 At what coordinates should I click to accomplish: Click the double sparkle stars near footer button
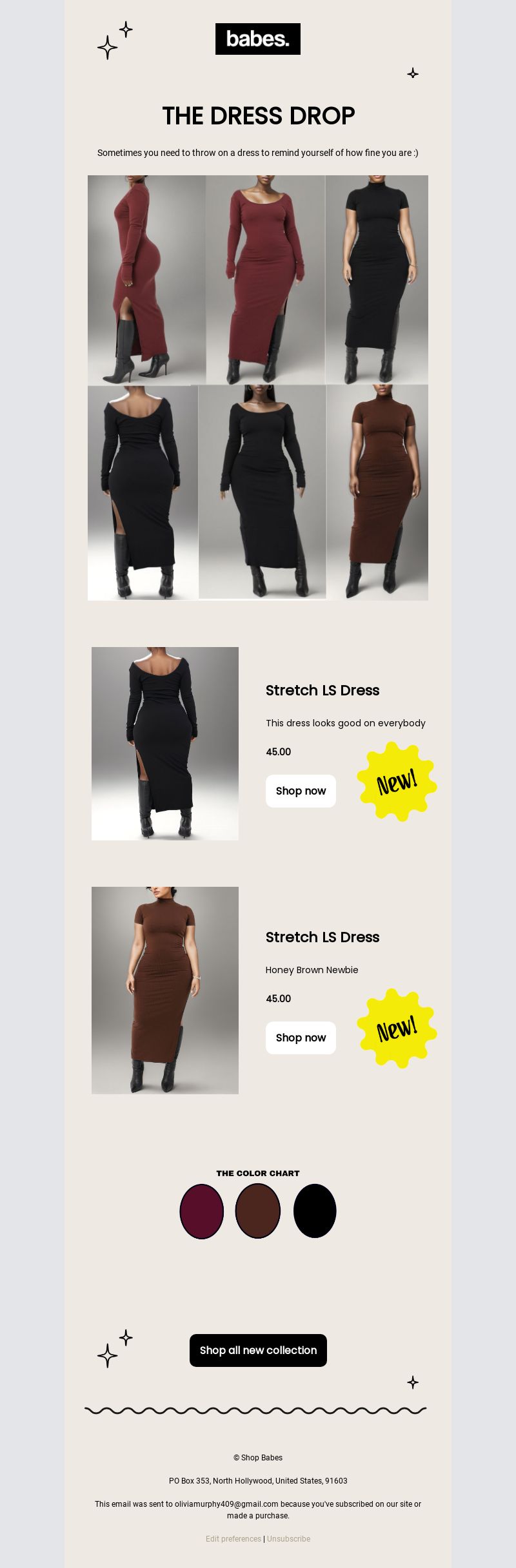[115, 1348]
